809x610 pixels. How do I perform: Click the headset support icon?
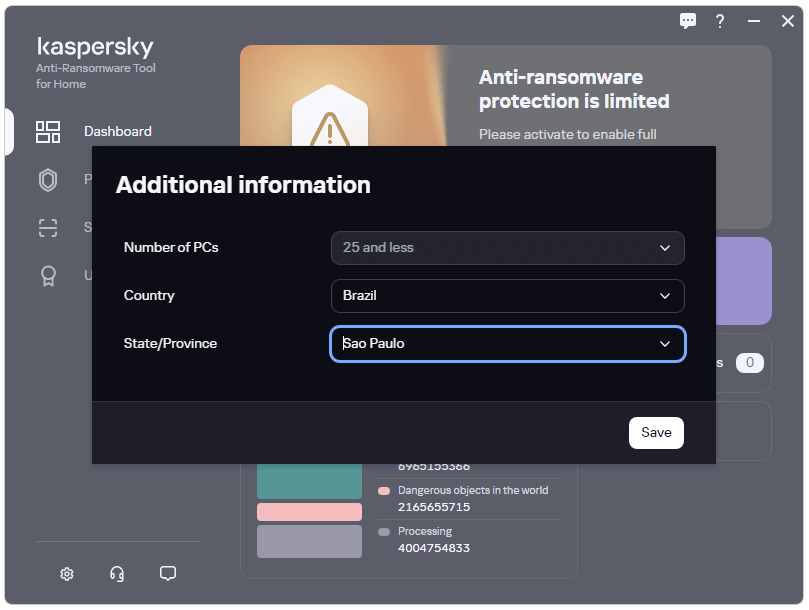point(117,574)
